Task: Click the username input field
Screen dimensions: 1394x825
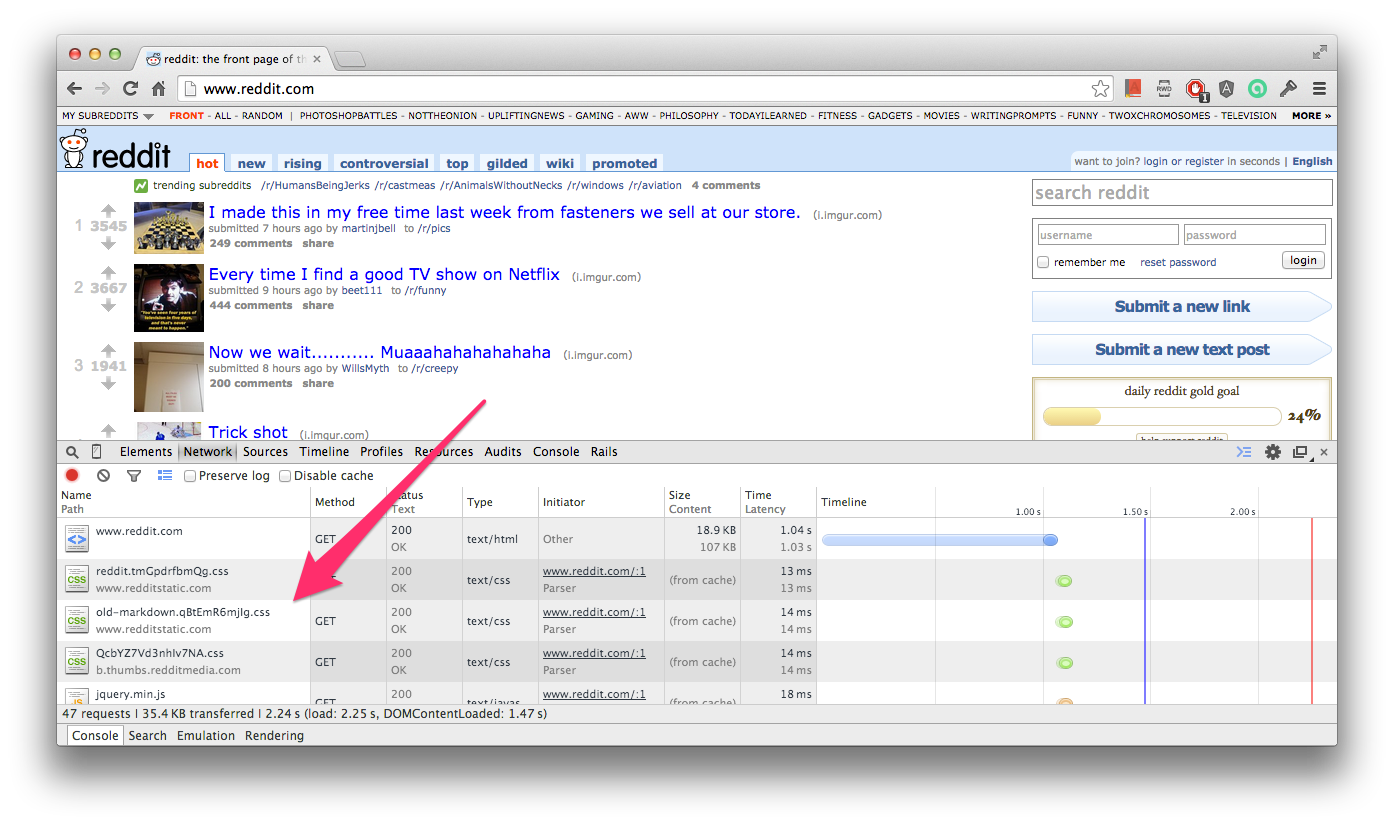Action: [1107, 235]
